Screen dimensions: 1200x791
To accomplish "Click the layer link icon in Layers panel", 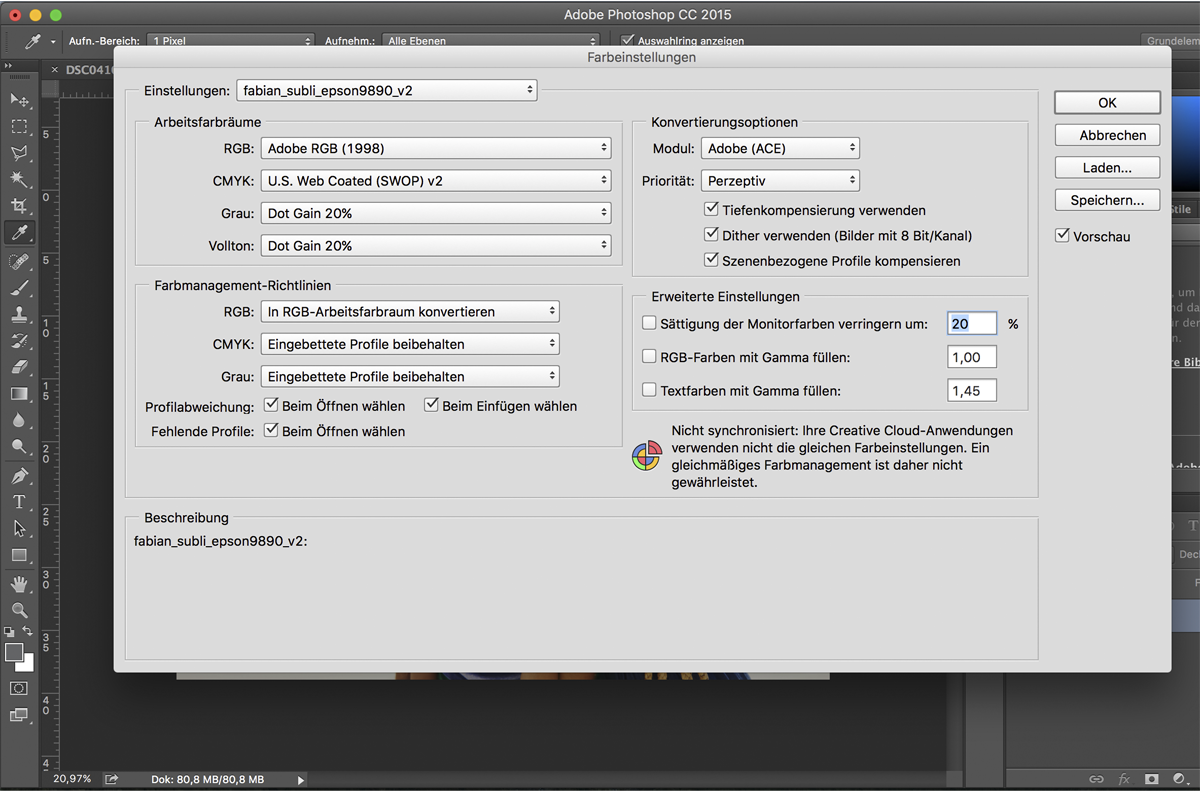I will pyautogui.click(x=1097, y=779).
